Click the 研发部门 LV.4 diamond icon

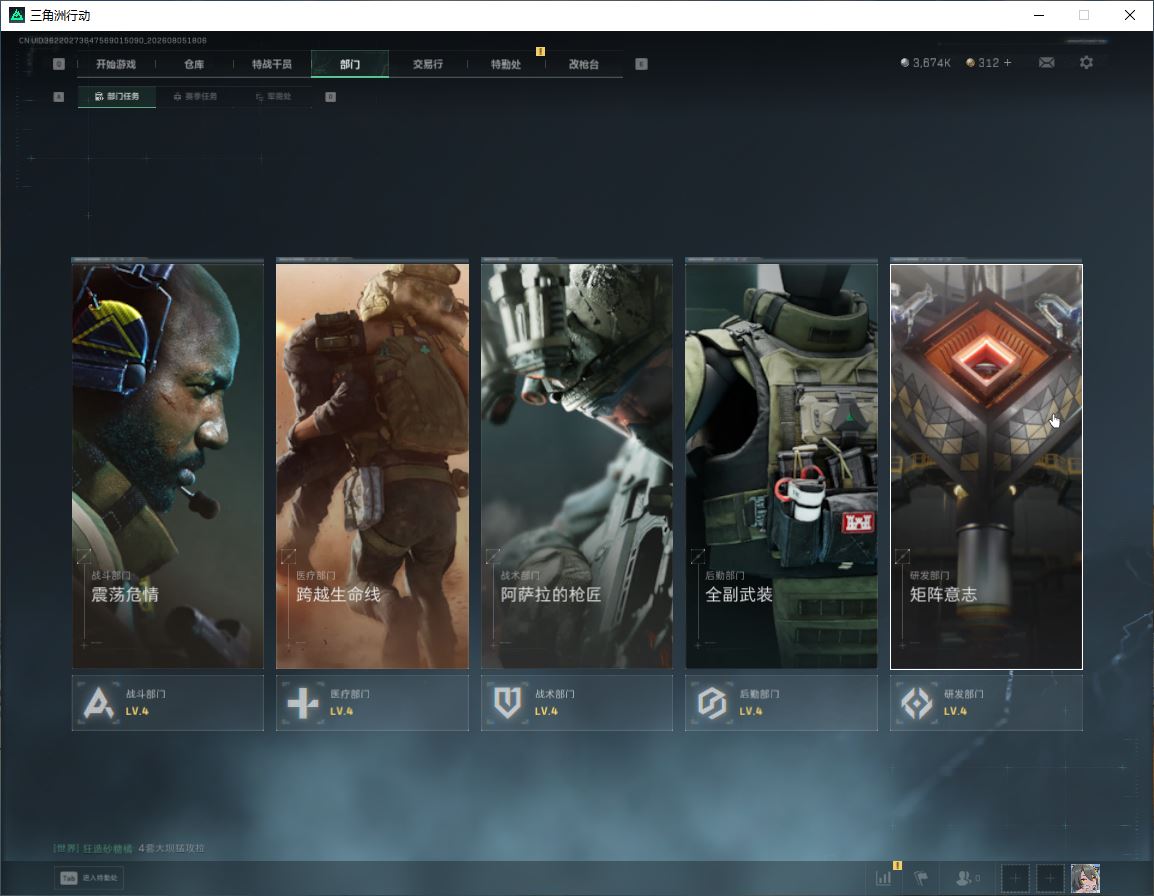coord(916,703)
